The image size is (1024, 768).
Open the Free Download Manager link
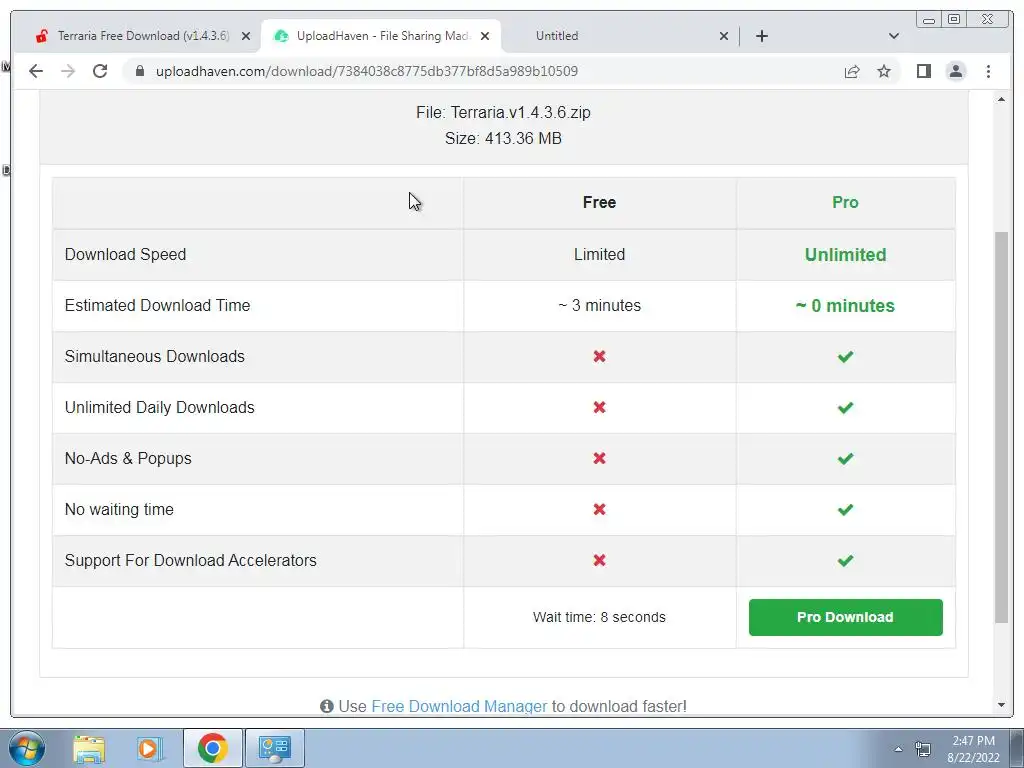click(459, 706)
